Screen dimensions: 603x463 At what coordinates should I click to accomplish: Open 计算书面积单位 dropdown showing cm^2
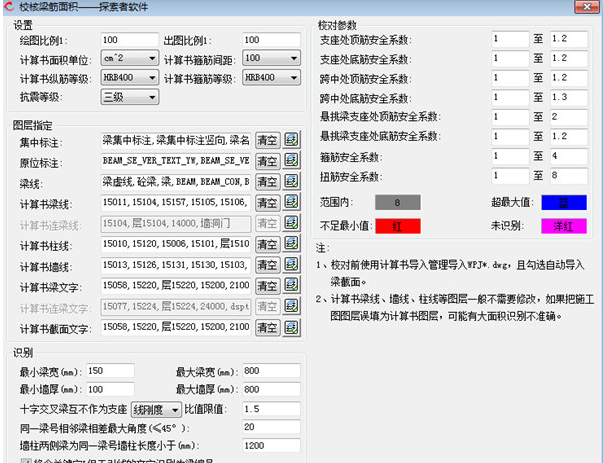pyautogui.click(x=129, y=58)
